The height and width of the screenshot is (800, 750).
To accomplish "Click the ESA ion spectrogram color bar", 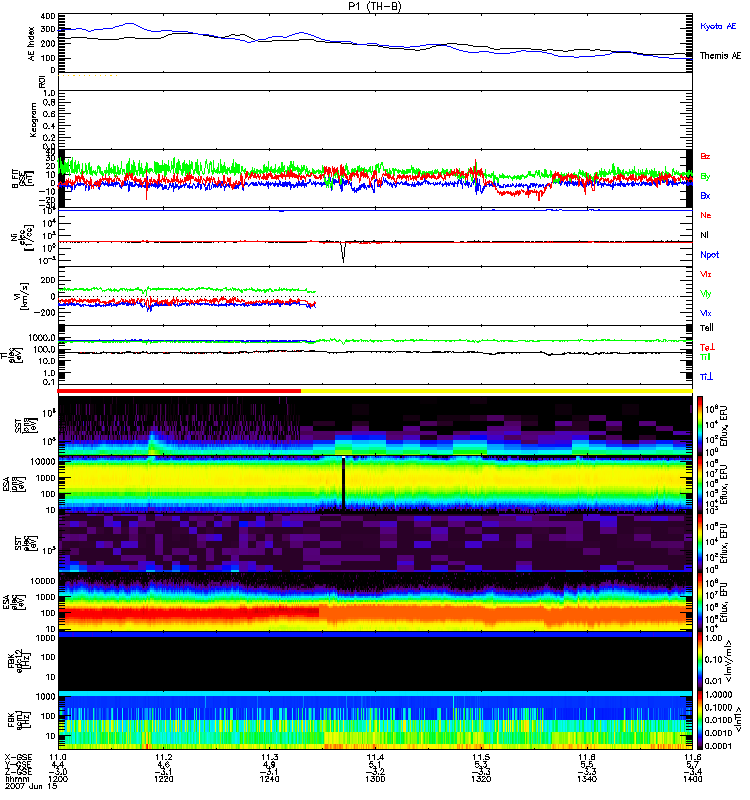I will point(700,484).
